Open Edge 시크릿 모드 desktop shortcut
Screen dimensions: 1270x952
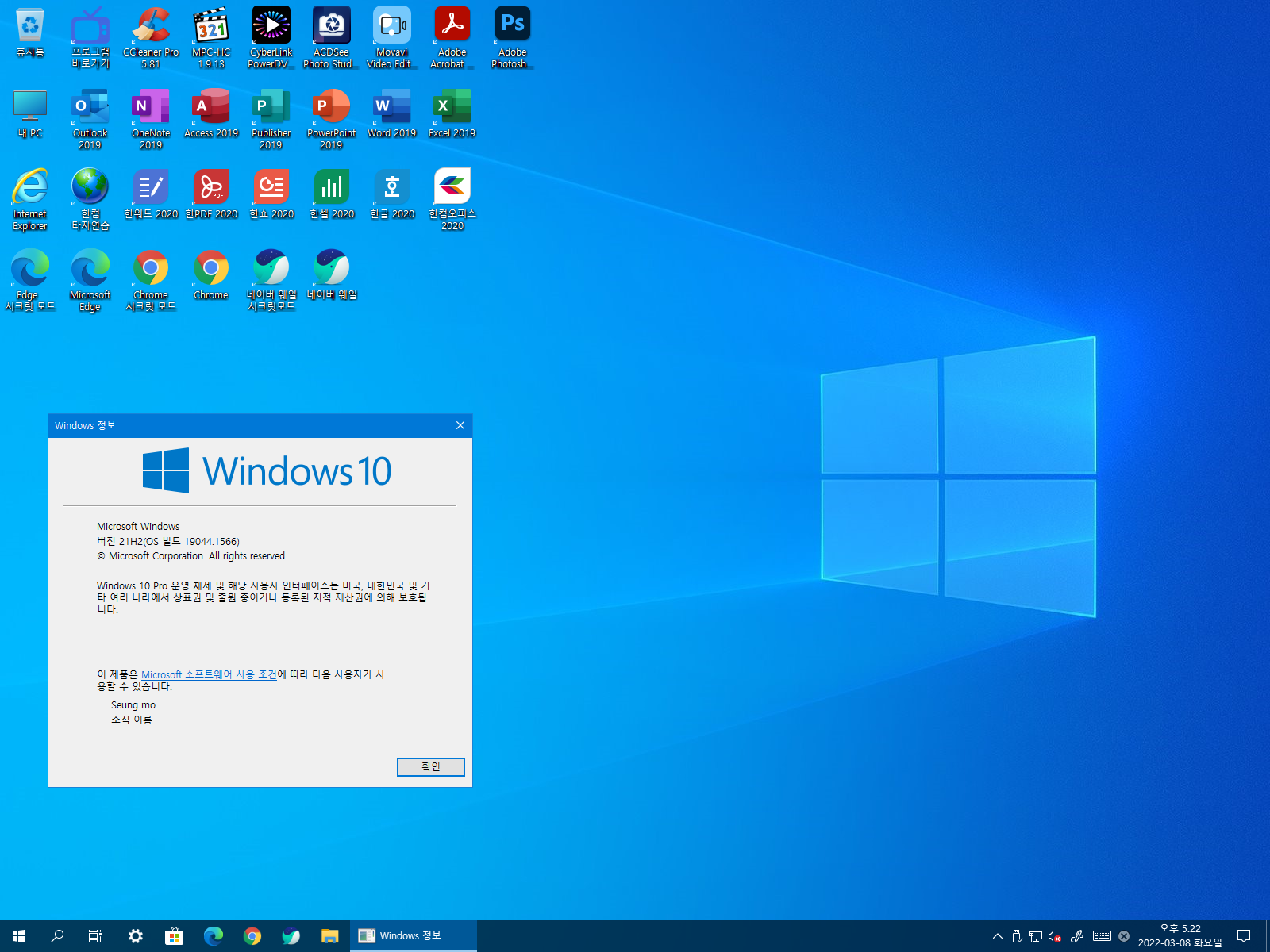click(30, 280)
